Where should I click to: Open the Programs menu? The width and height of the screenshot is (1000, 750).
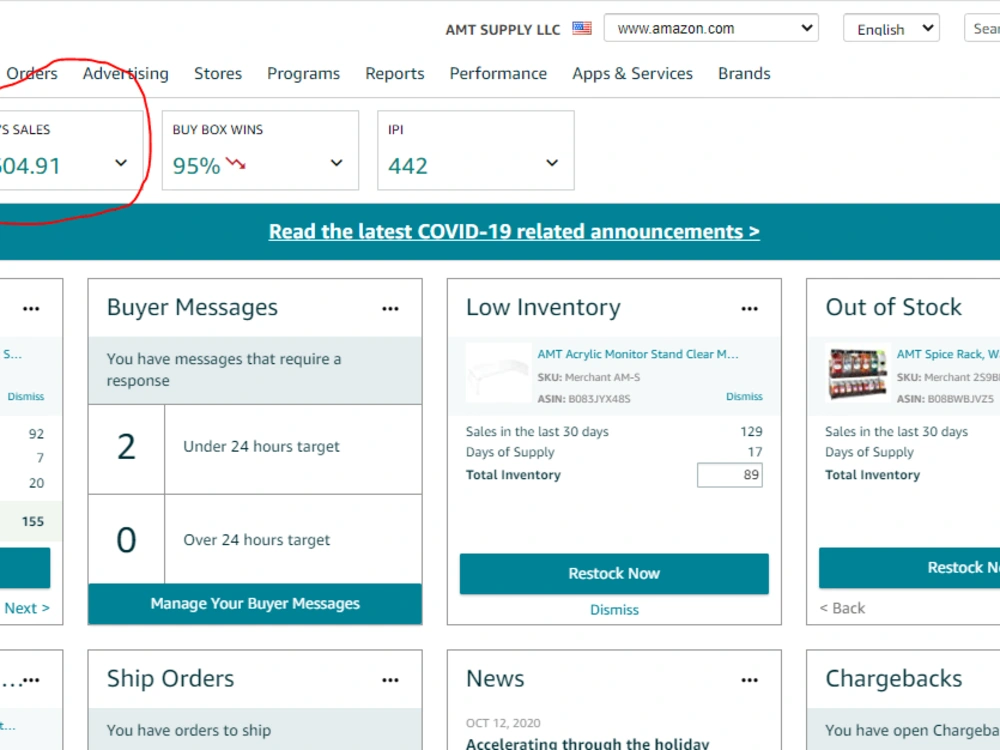click(304, 74)
